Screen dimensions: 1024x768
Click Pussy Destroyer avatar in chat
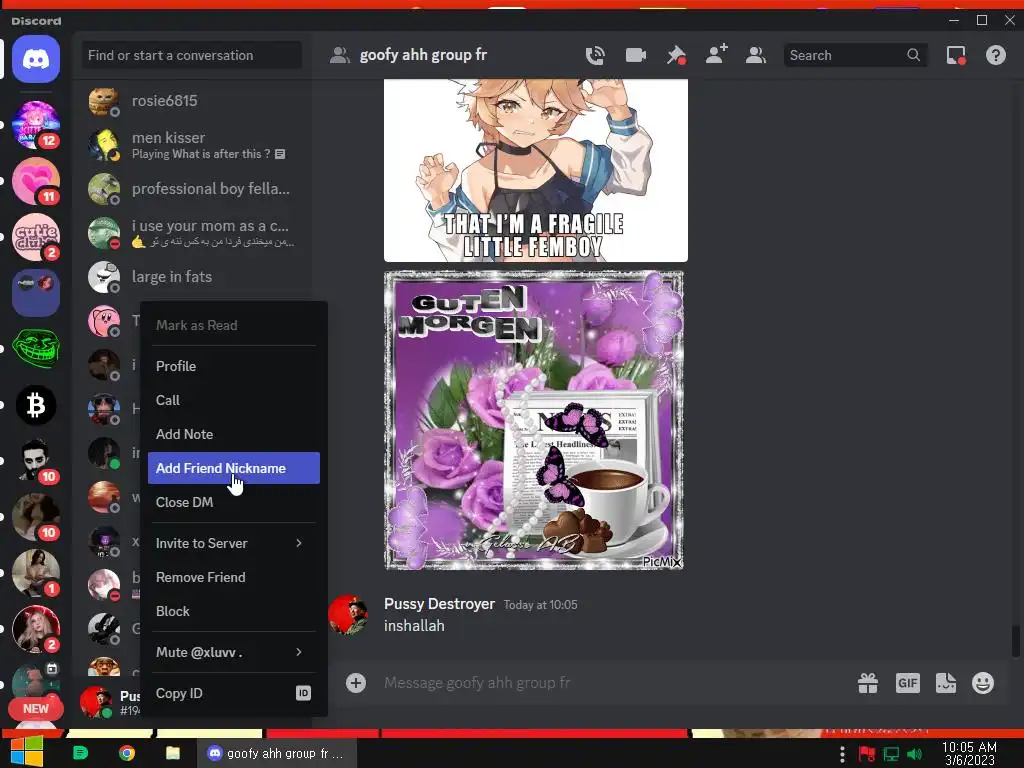[348, 615]
